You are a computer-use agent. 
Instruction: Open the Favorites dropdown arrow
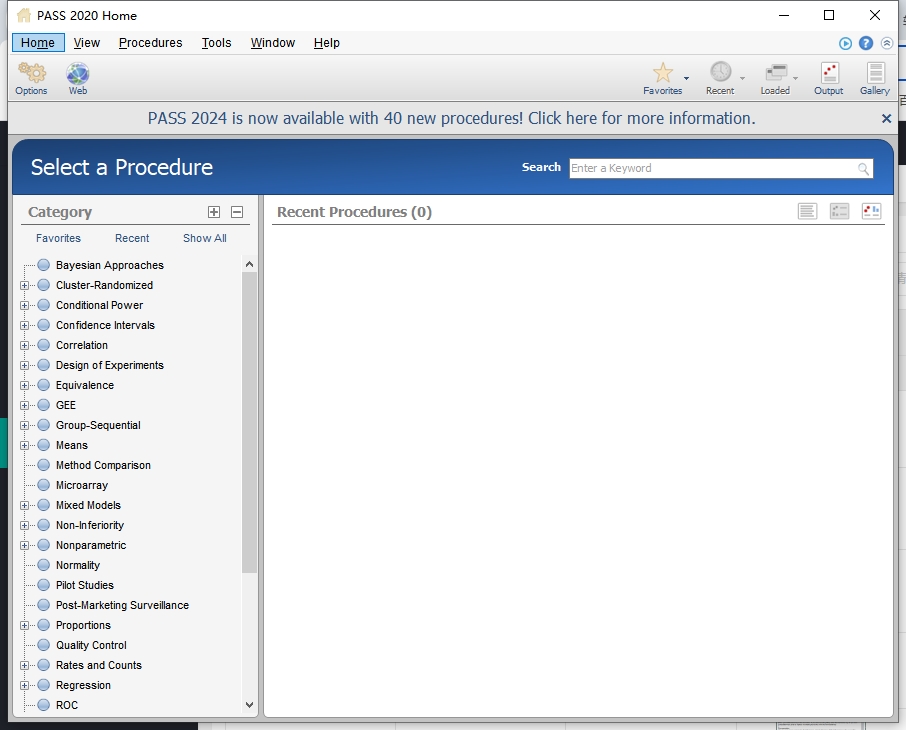pyautogui.click(x=686, y=78)
